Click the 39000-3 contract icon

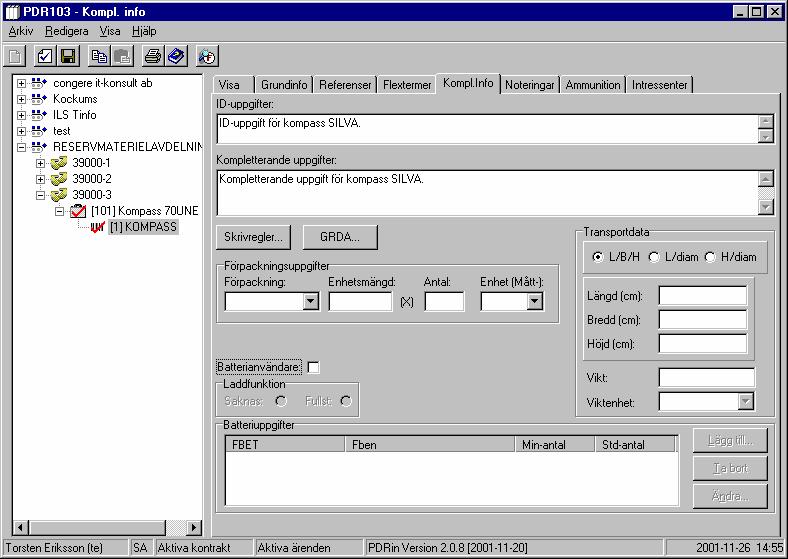tap(59, 195)
